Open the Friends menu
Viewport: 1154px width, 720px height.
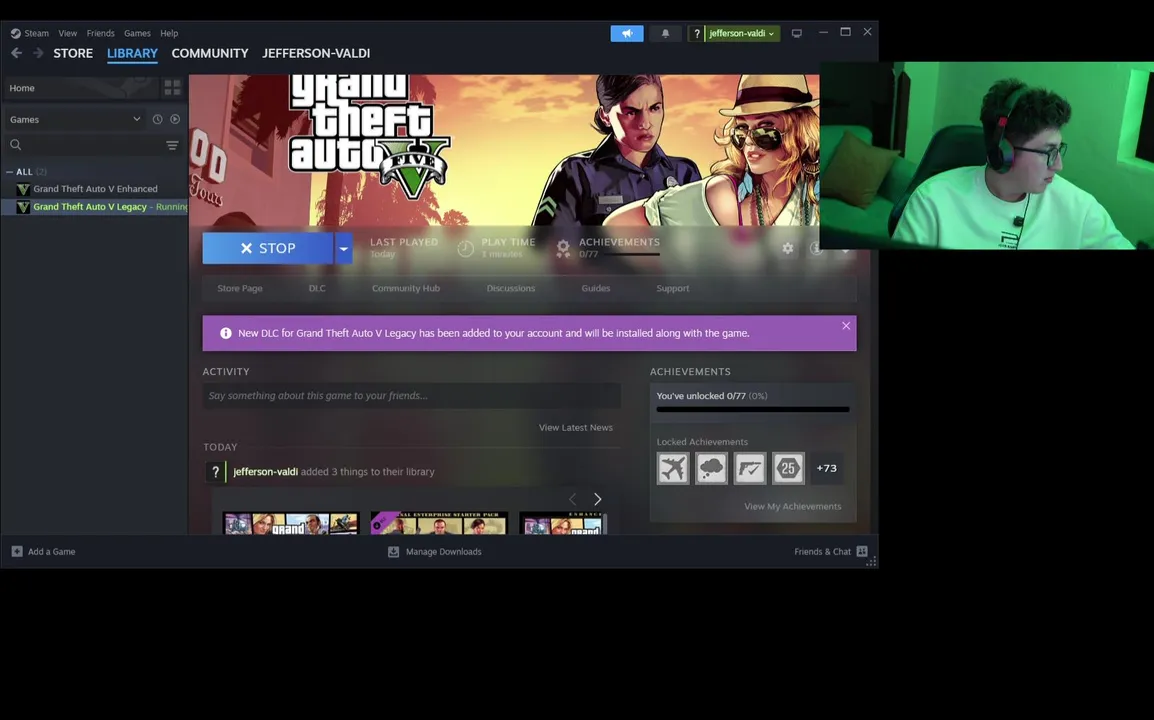point(100,33)
